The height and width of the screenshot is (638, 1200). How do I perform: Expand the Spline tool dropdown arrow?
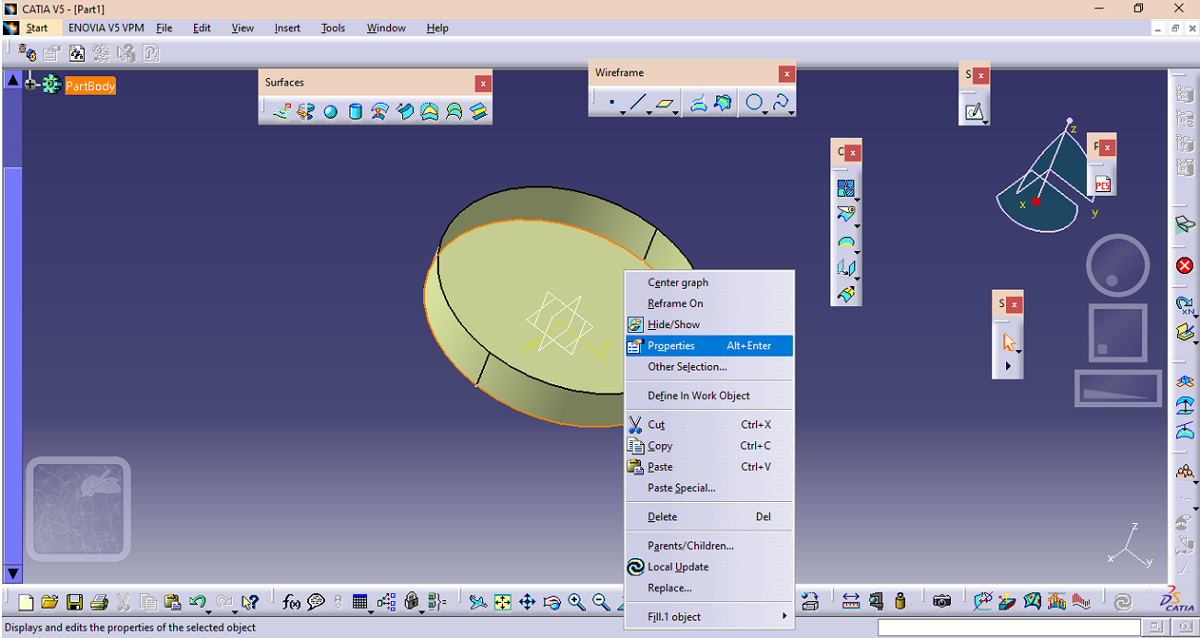coord(792,113)
